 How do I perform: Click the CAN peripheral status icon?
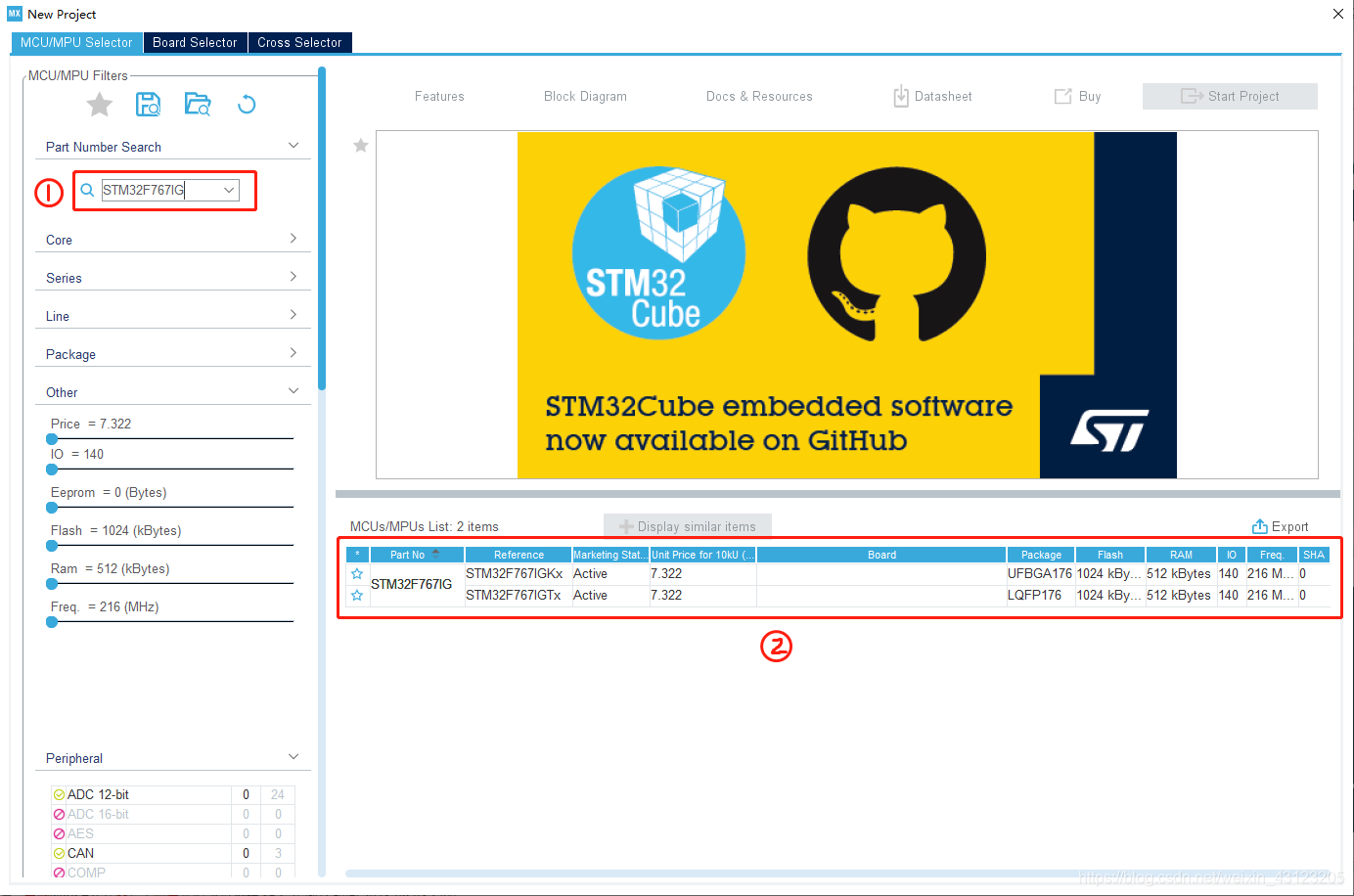(x=59, y=854)
